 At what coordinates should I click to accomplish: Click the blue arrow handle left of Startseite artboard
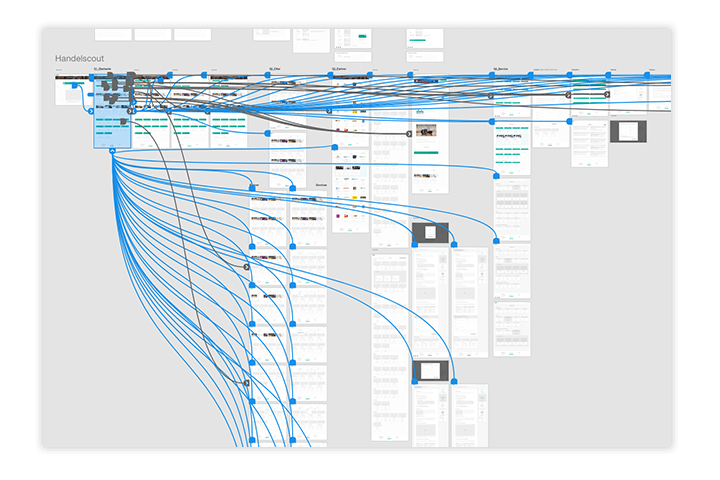click(90, 112)
